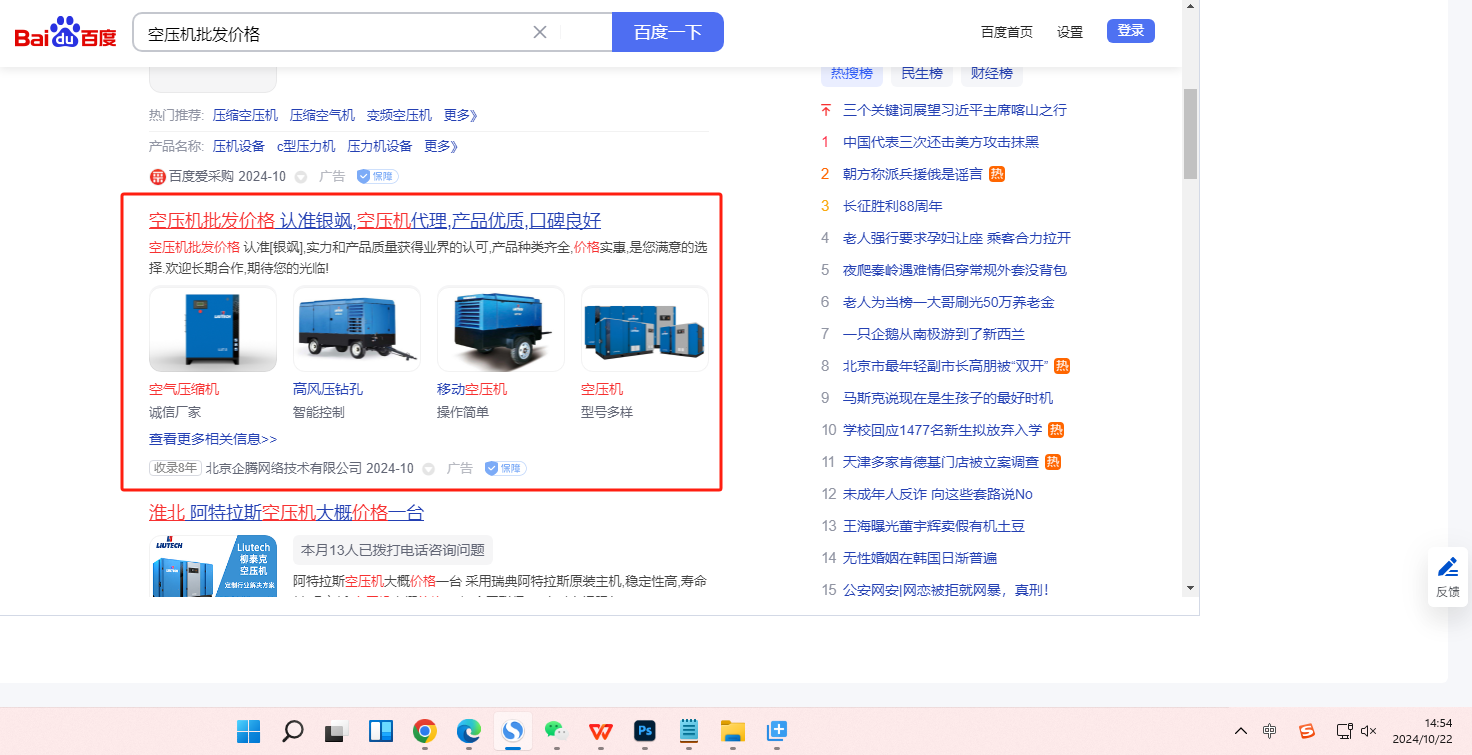The height and width of the screenshot is (755, 1472).
Task: Go to 百度首页
Action: click(x=1007, y=32)
